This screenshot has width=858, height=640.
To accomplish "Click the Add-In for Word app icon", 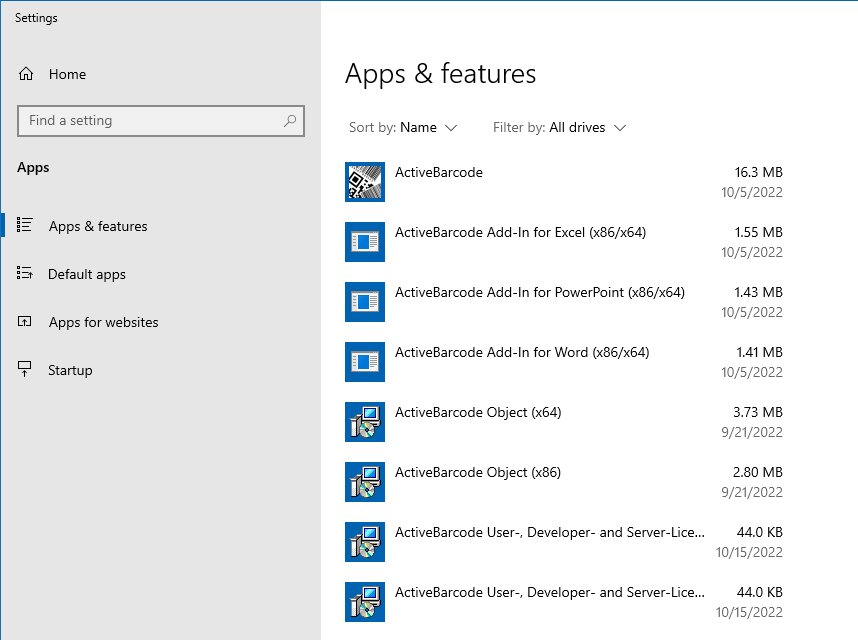I will pyautogui.click(x=365, y=362).
